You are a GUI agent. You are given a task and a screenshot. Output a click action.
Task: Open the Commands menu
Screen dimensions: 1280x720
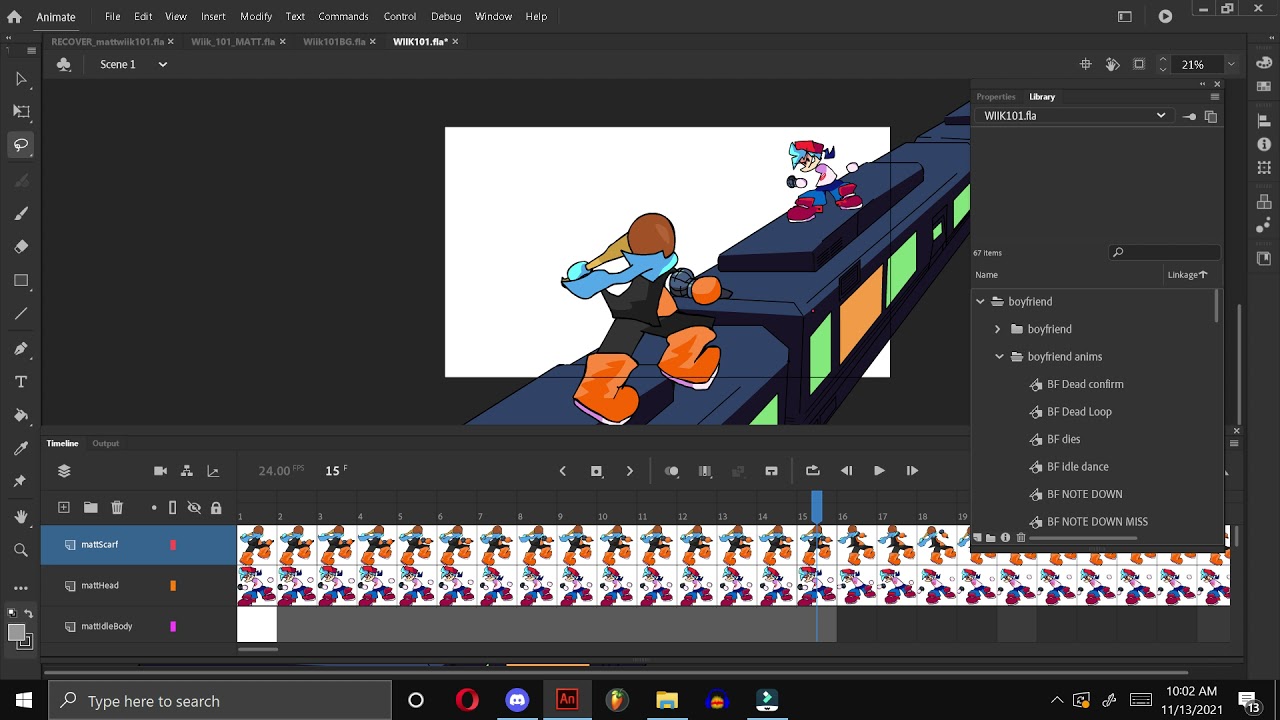point(343,16)
